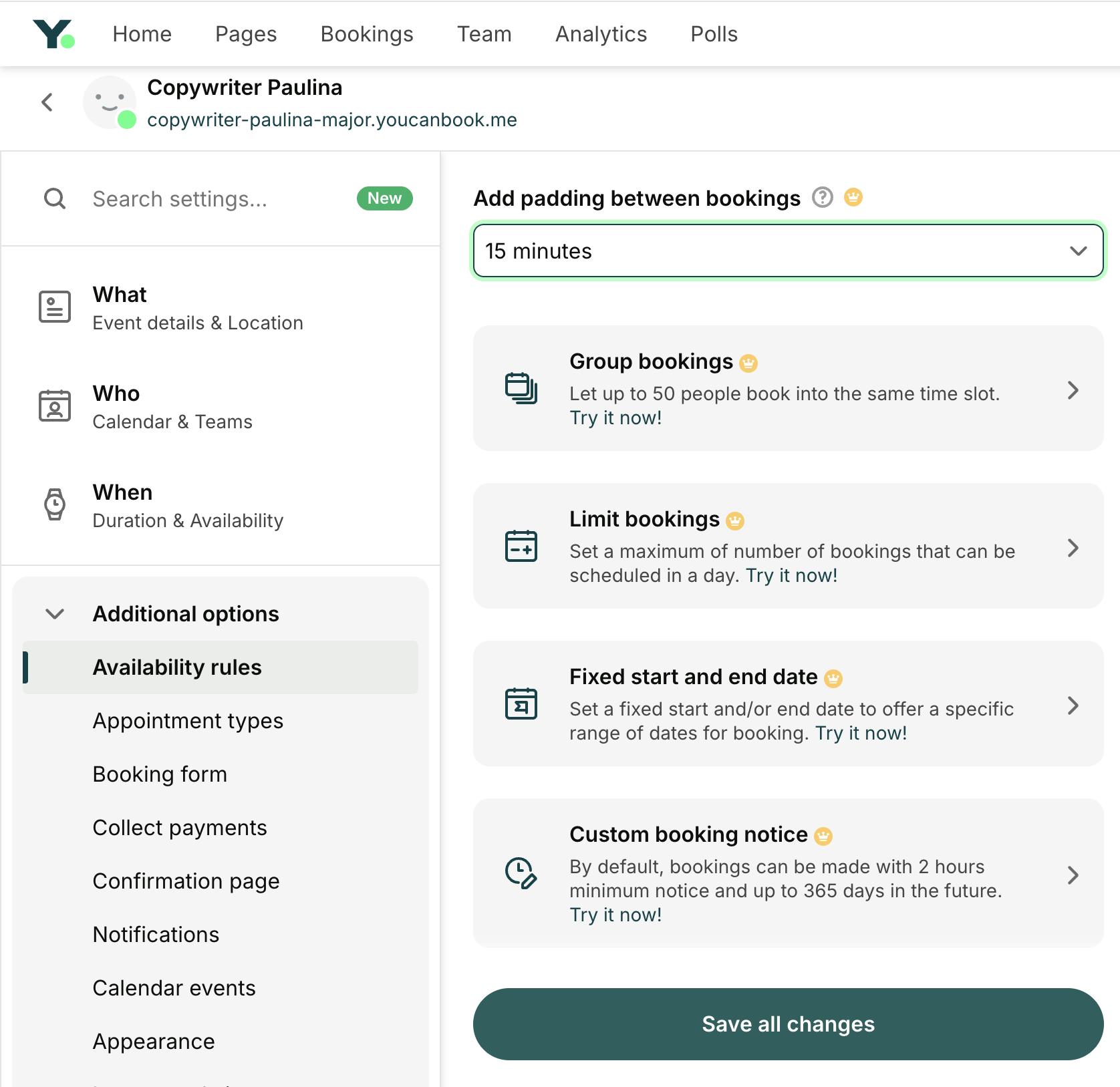The width and height of the screenshot is (1120, 1087).
Task: Click the Limit bookings calendar icon
Action: point(521,546)
